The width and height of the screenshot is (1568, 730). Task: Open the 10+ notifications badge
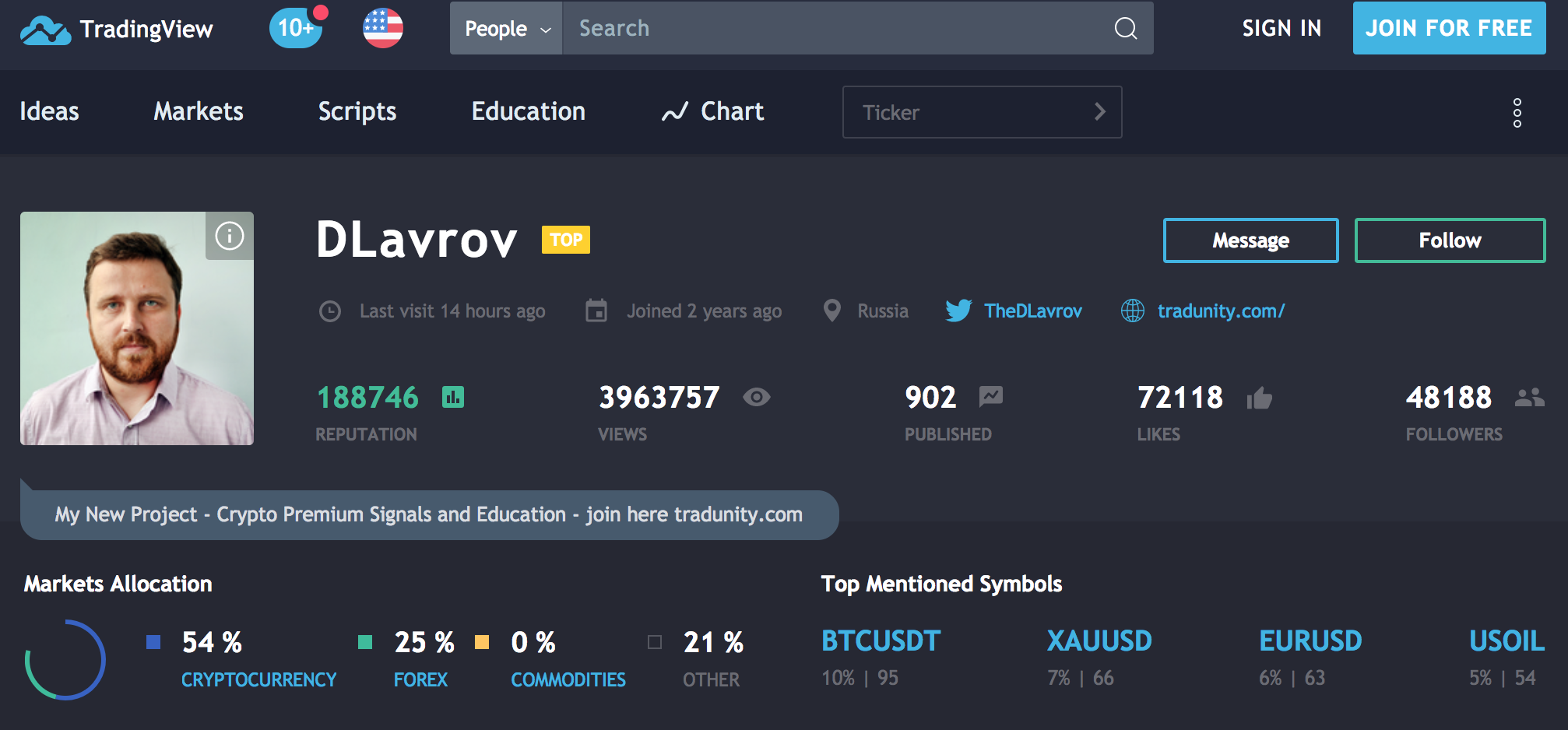coord(297,28)
